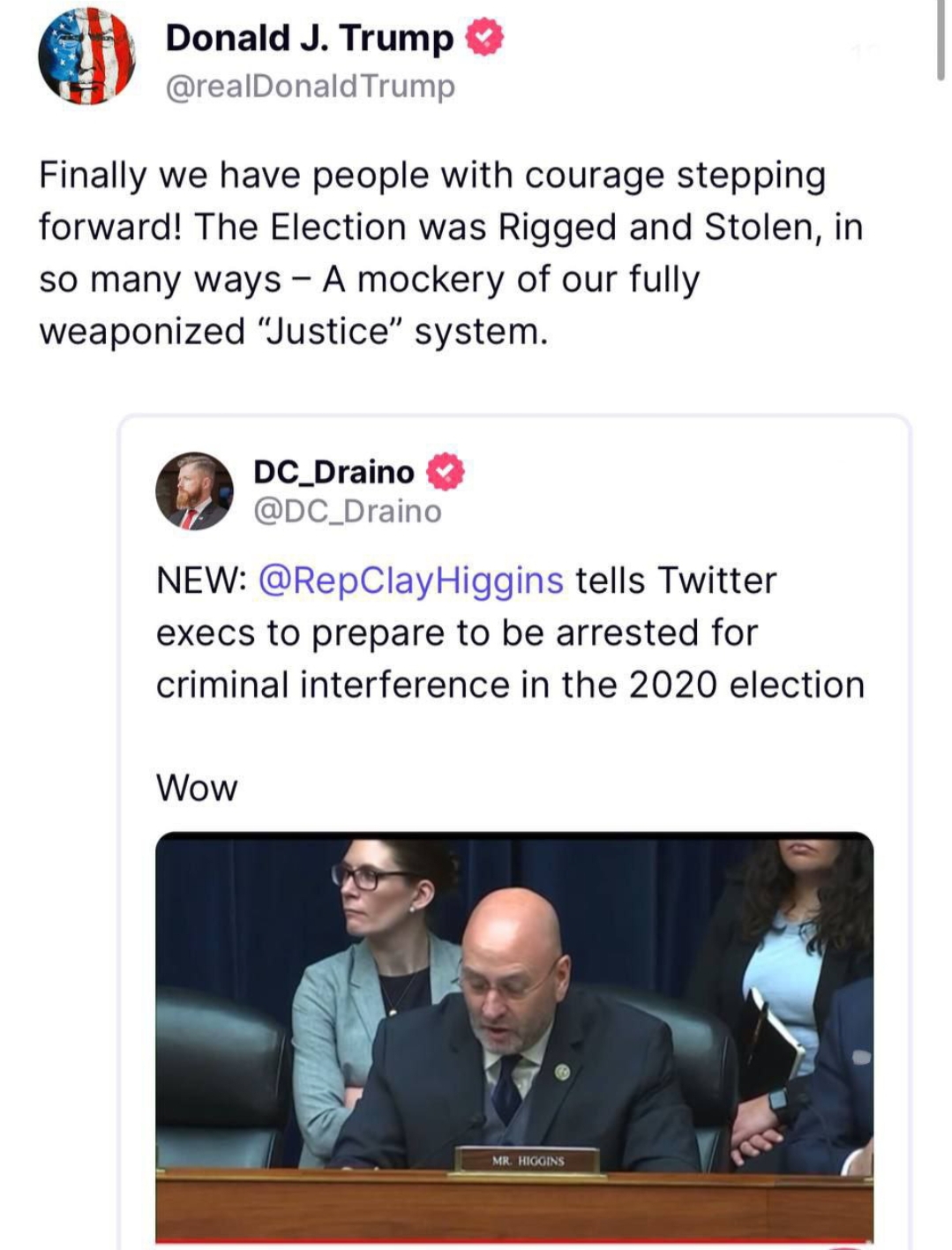Click the woman wearing glasses in video
Screen dimensions: 952x1250
coord(375,970)
